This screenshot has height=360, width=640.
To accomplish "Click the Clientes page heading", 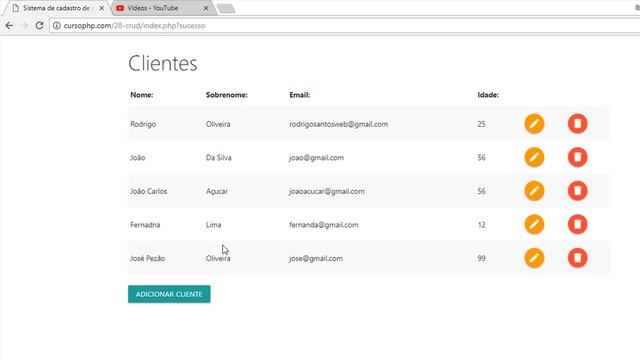I will click(x=163, y=63).
